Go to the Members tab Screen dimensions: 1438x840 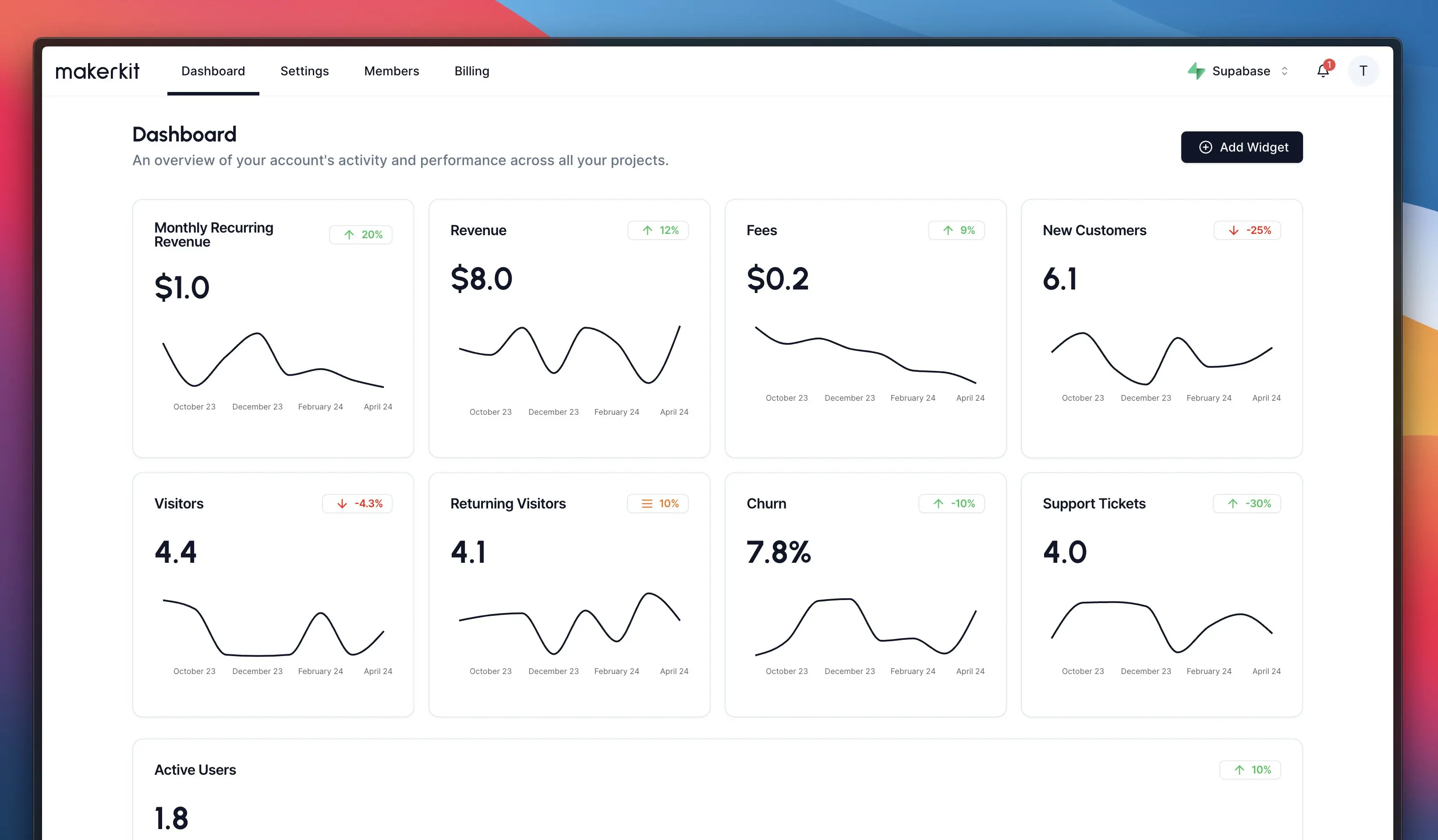click(x=391, y=71)
